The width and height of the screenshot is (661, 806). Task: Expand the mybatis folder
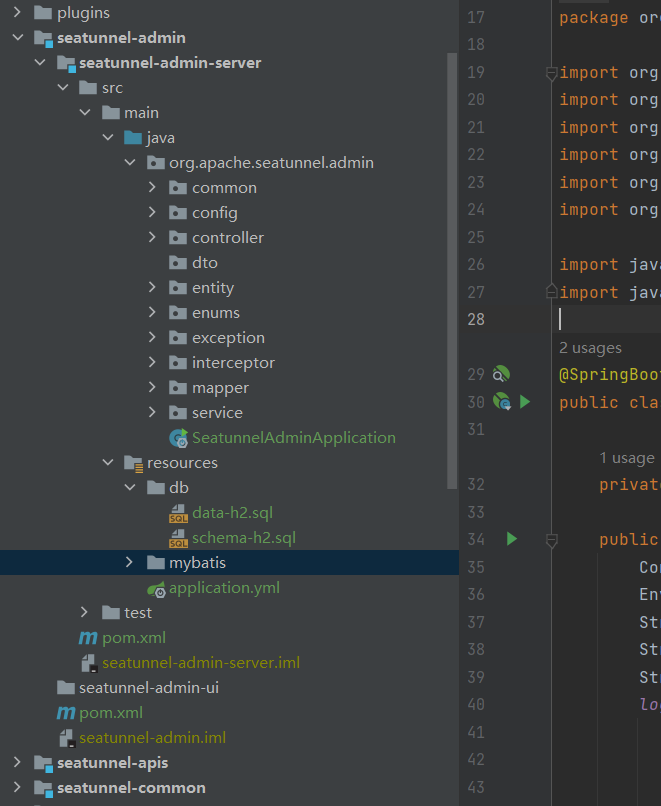click(x=130, y=562)
